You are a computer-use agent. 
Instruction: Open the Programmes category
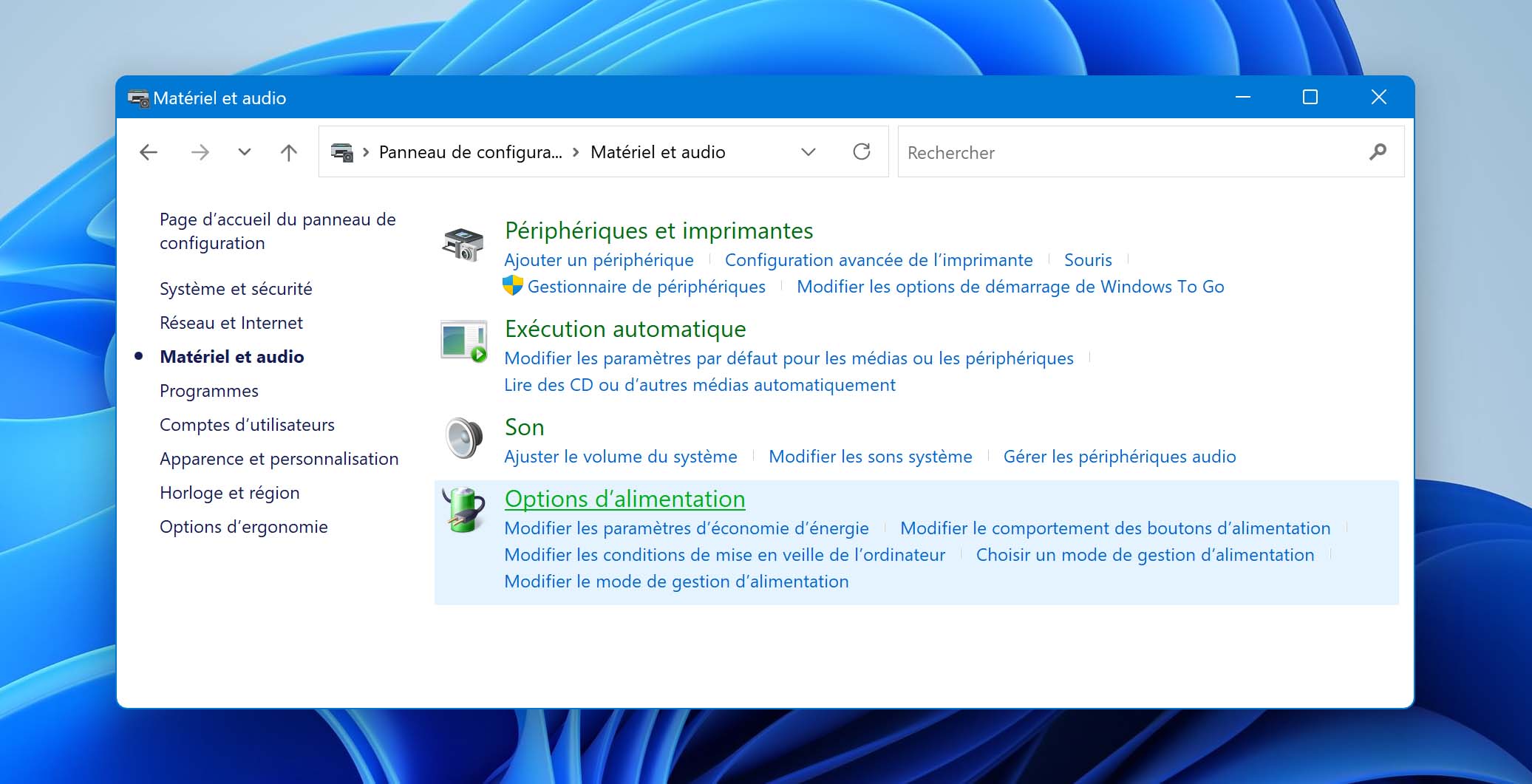(209, 391)
